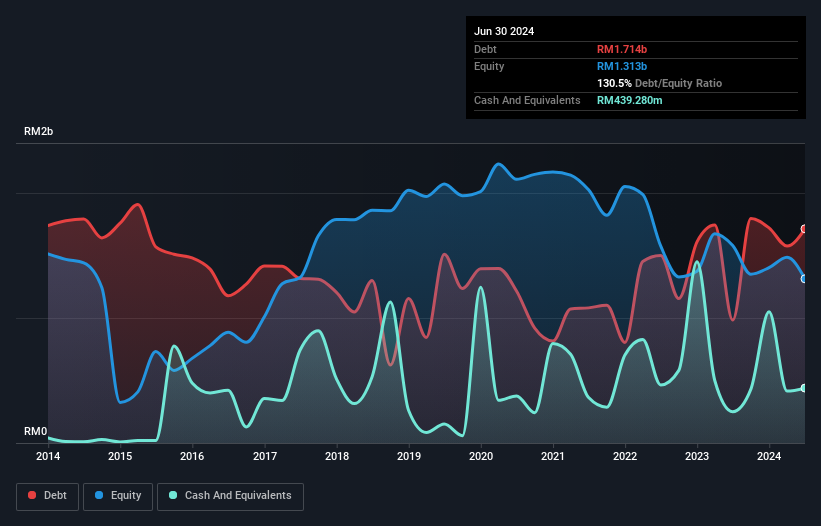Click the 2021 x-axis label
821x526 pixels.
click(x=553, y=456)
